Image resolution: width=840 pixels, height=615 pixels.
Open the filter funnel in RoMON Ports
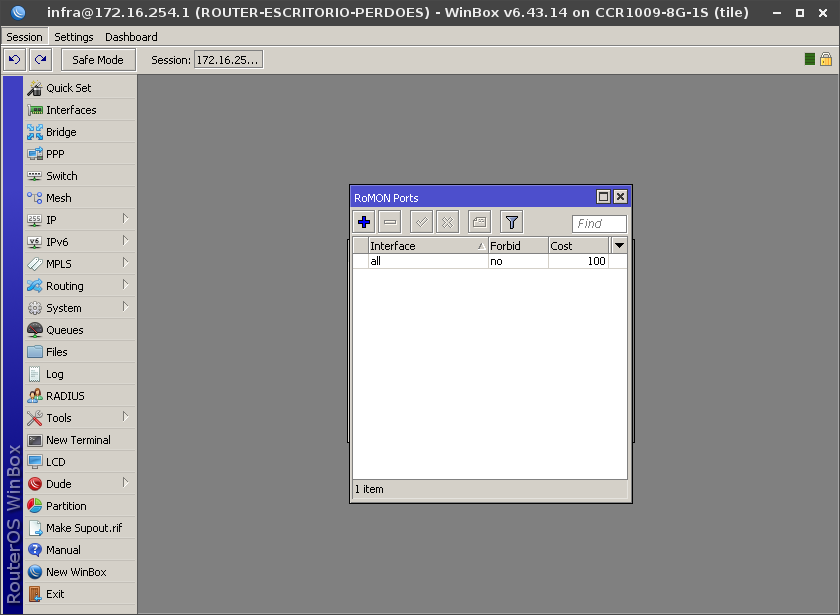click(x=512, y=222)
